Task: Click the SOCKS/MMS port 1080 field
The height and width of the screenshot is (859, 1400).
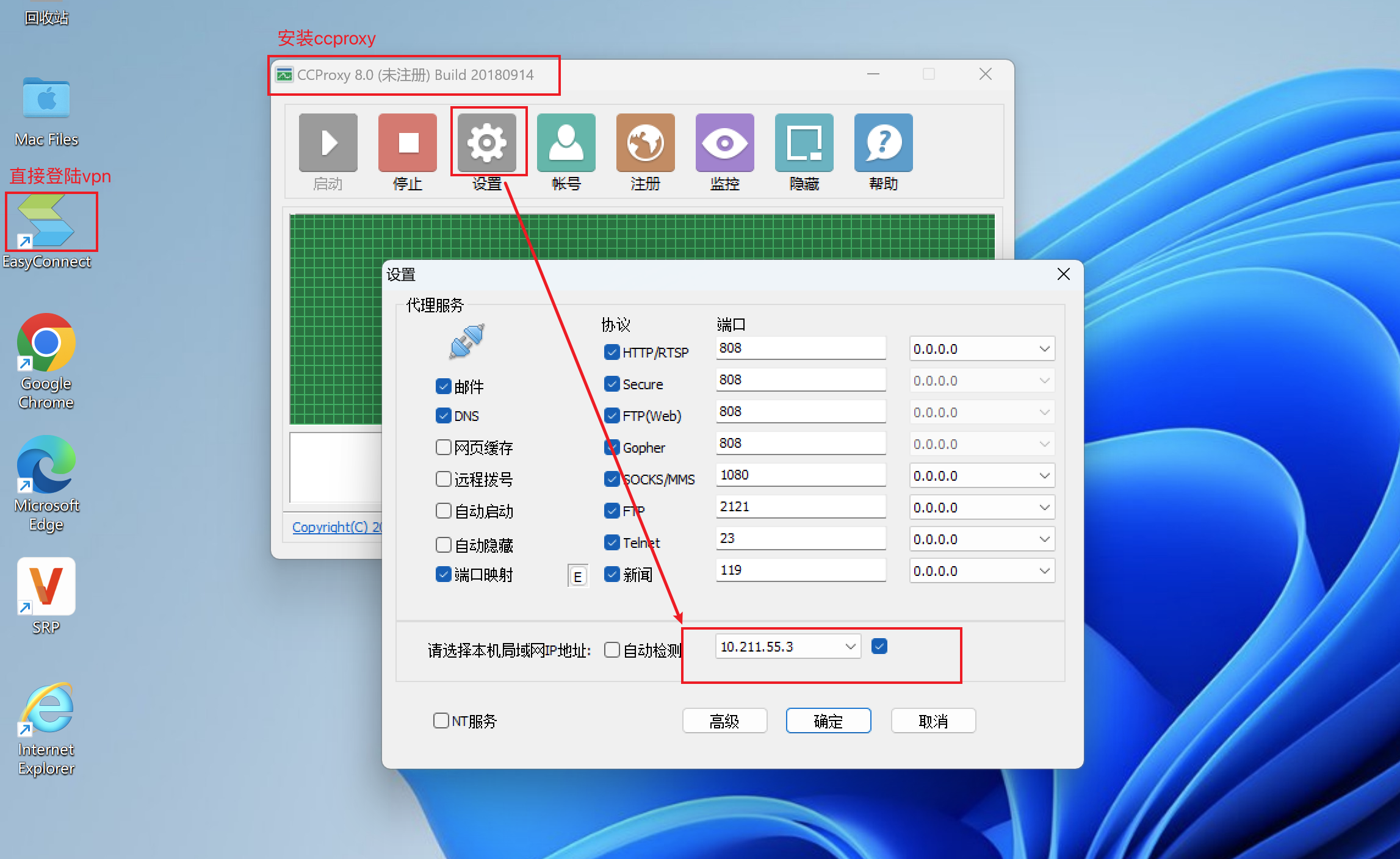Action: tap(799, 475)
